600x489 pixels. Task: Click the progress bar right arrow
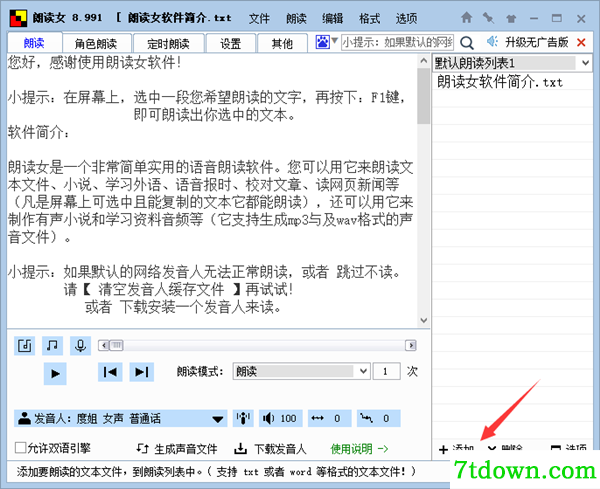(x=411, y=346)
